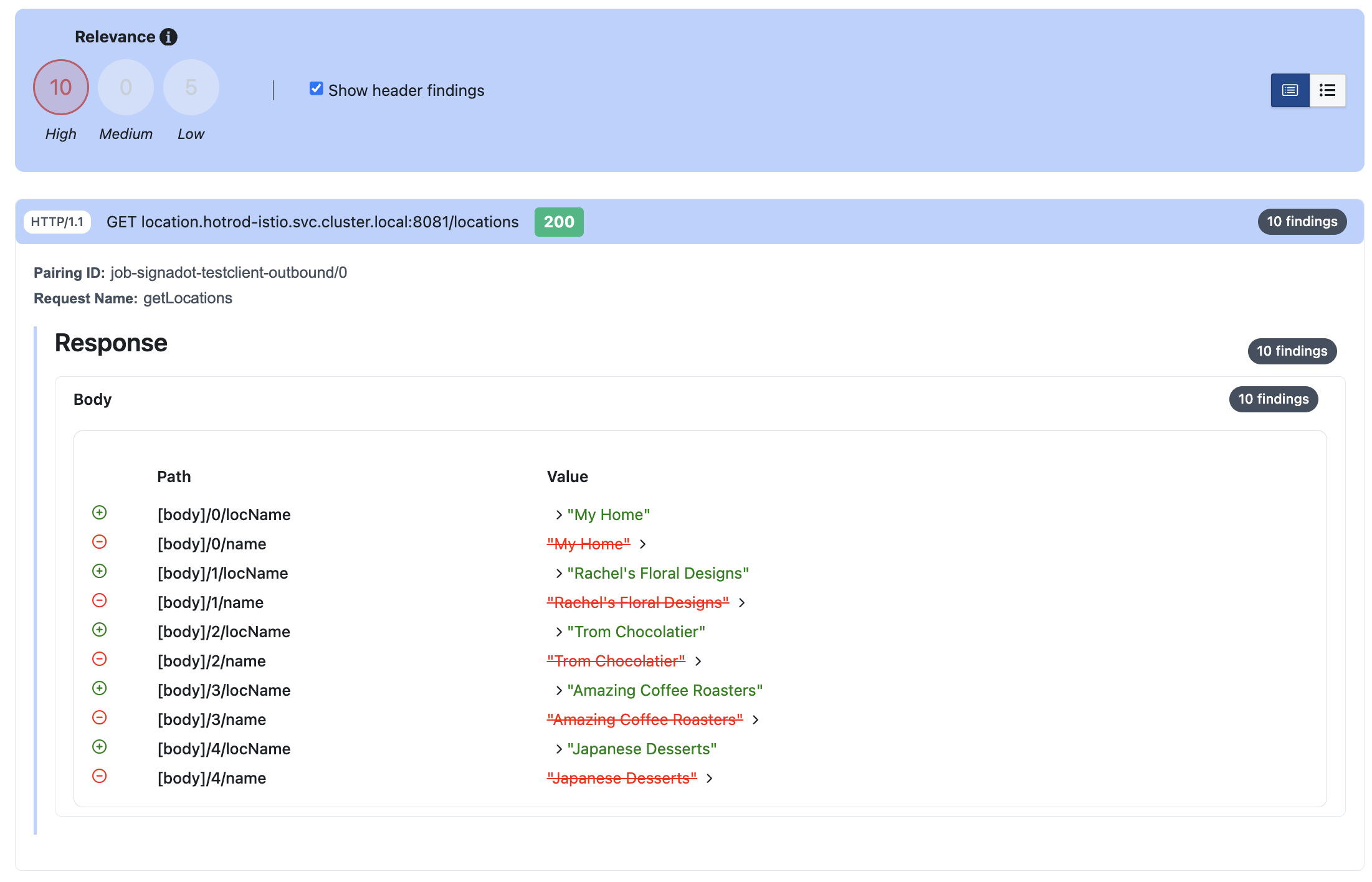Click green plus icon for [body]/4/locName

100,747
